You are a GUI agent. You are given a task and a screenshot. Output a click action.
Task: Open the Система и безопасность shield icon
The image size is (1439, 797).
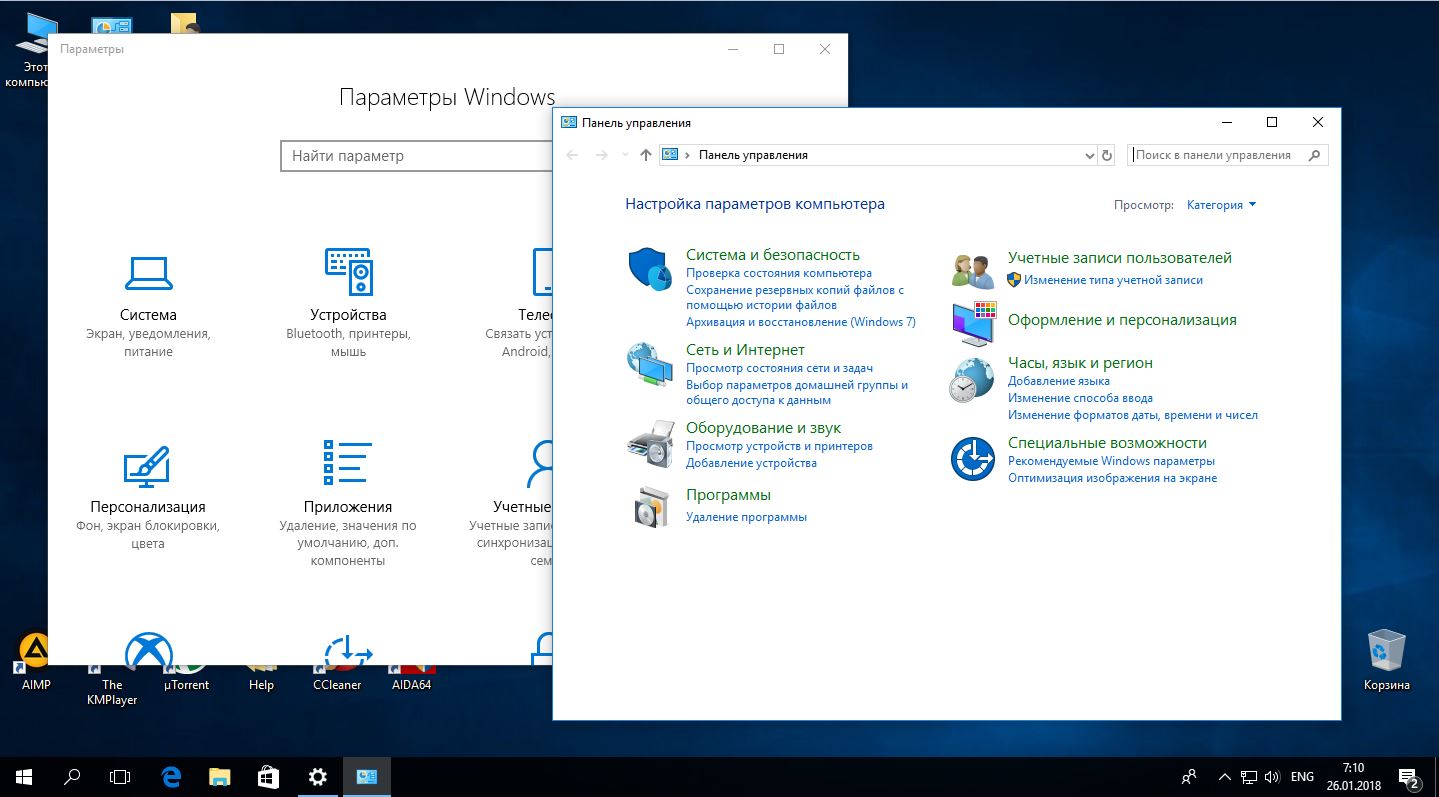pos(649,270)
